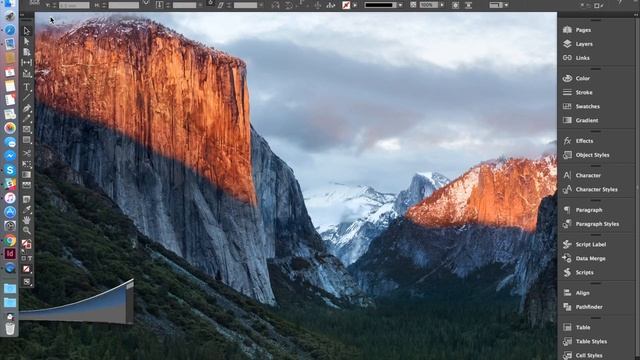Select the Note tool
The height and width of the screenshot is (360, 640).
tap(27, 199)
